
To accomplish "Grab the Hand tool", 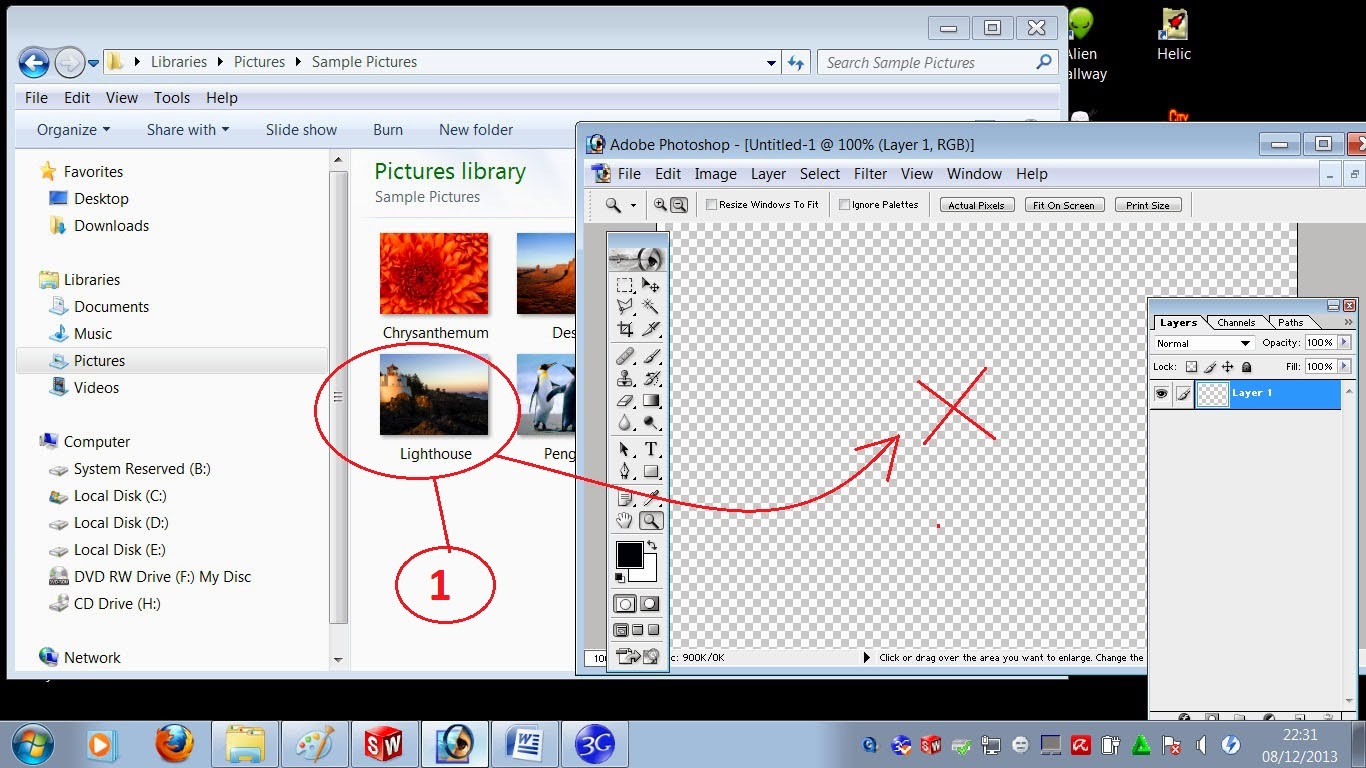I will [624, 520].
